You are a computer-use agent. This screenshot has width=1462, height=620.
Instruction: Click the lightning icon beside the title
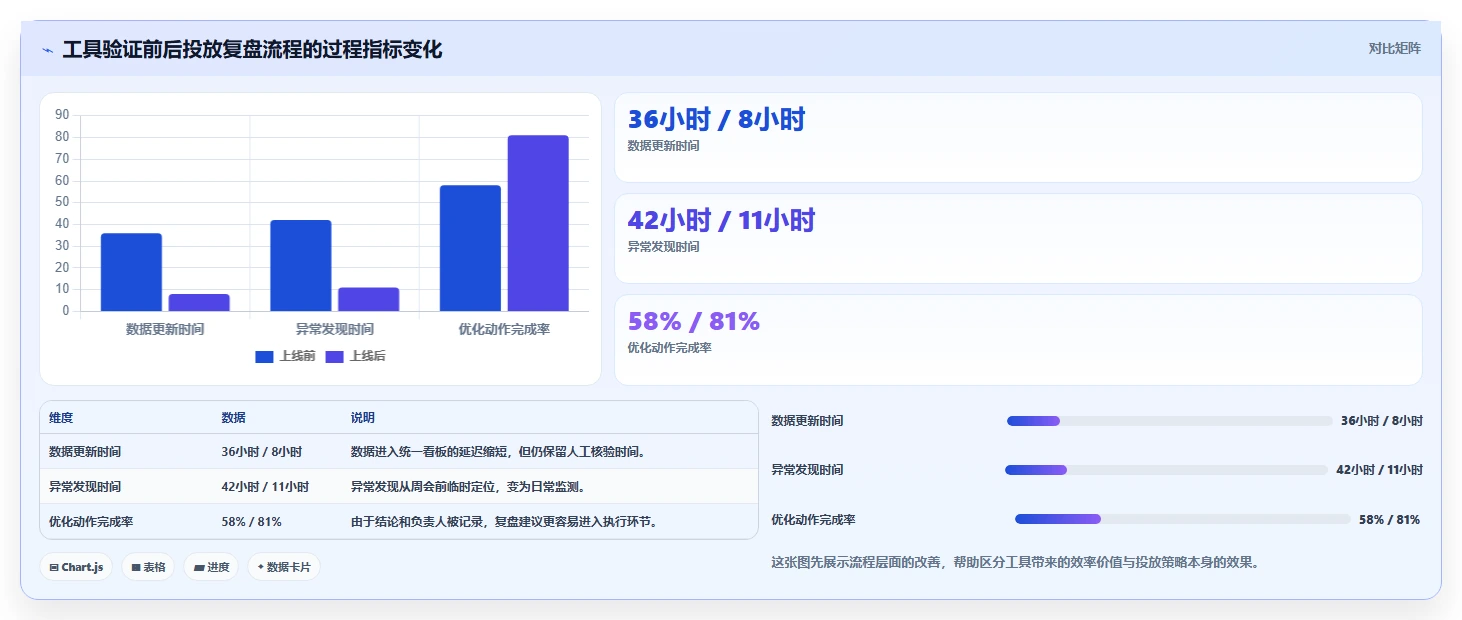tap(48, 50)
